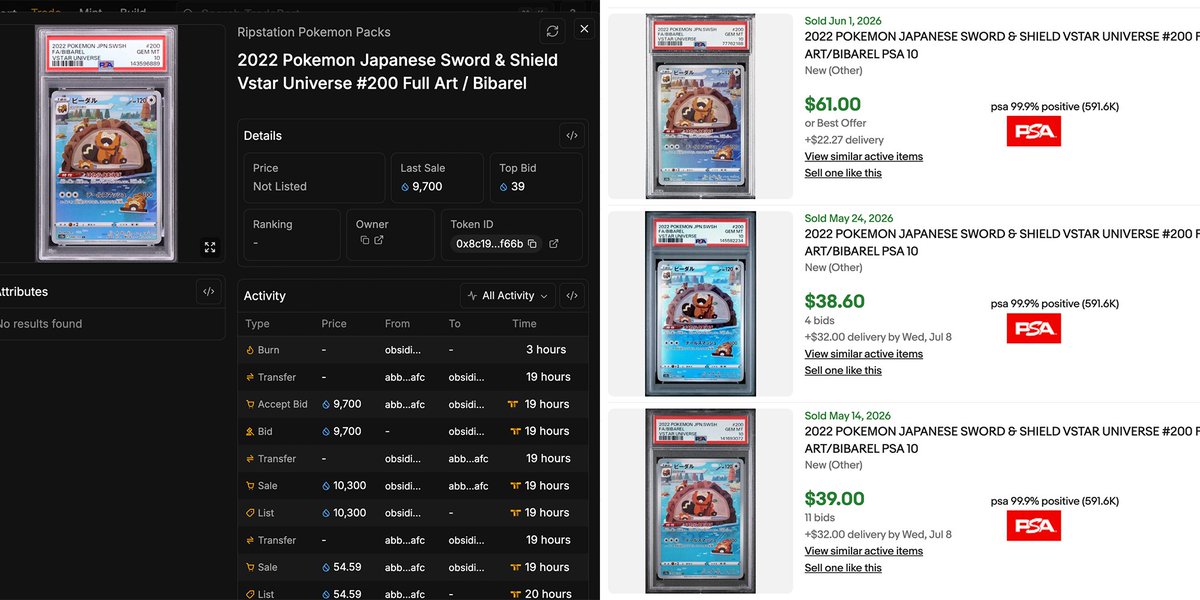Click Sell one like this under $38.60

point(843,370)
